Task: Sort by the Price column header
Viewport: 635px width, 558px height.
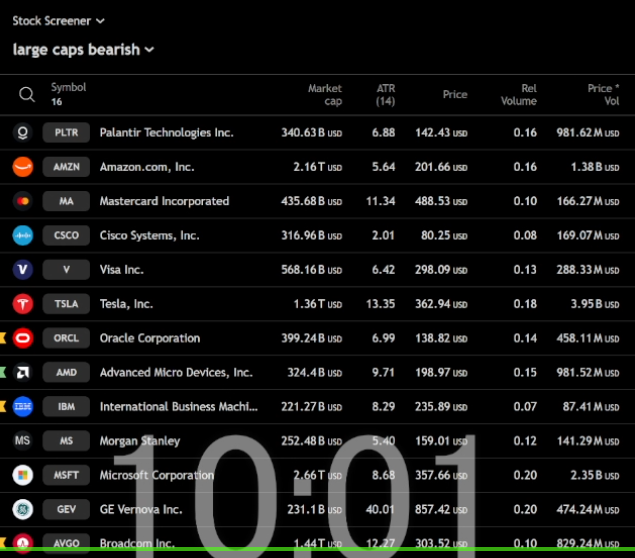Action: point(455,94)
